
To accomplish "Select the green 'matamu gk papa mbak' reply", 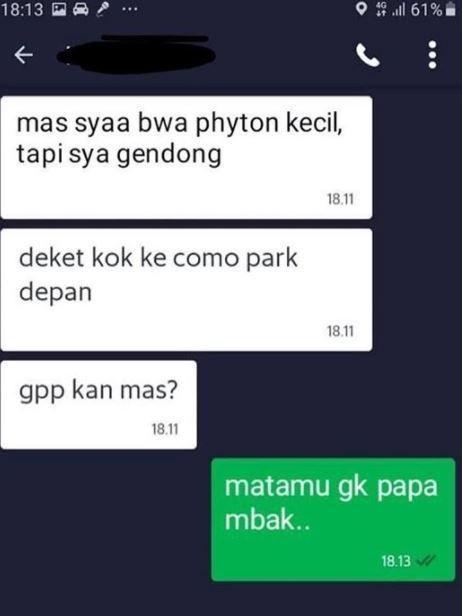I will (x=333, y=519).
